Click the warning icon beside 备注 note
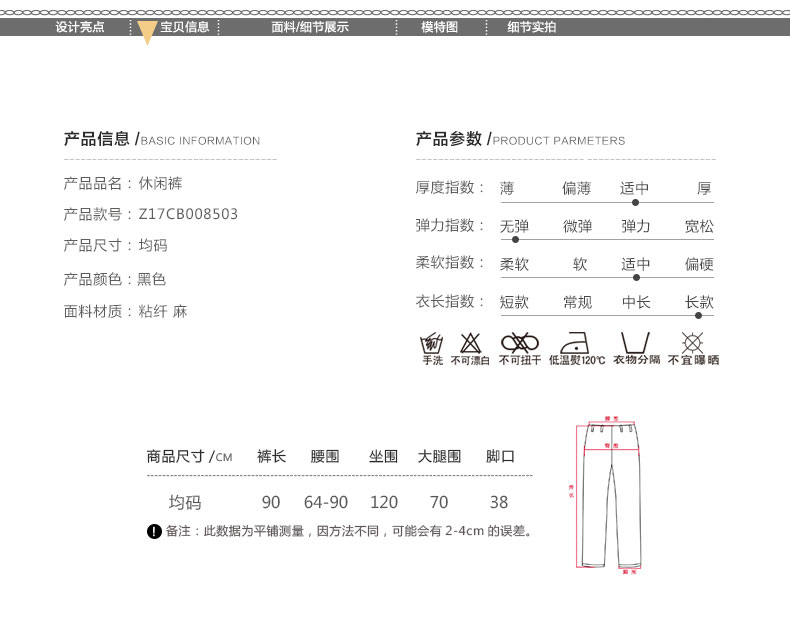Screen dimensions: 790x629 (x=154, y=531)
